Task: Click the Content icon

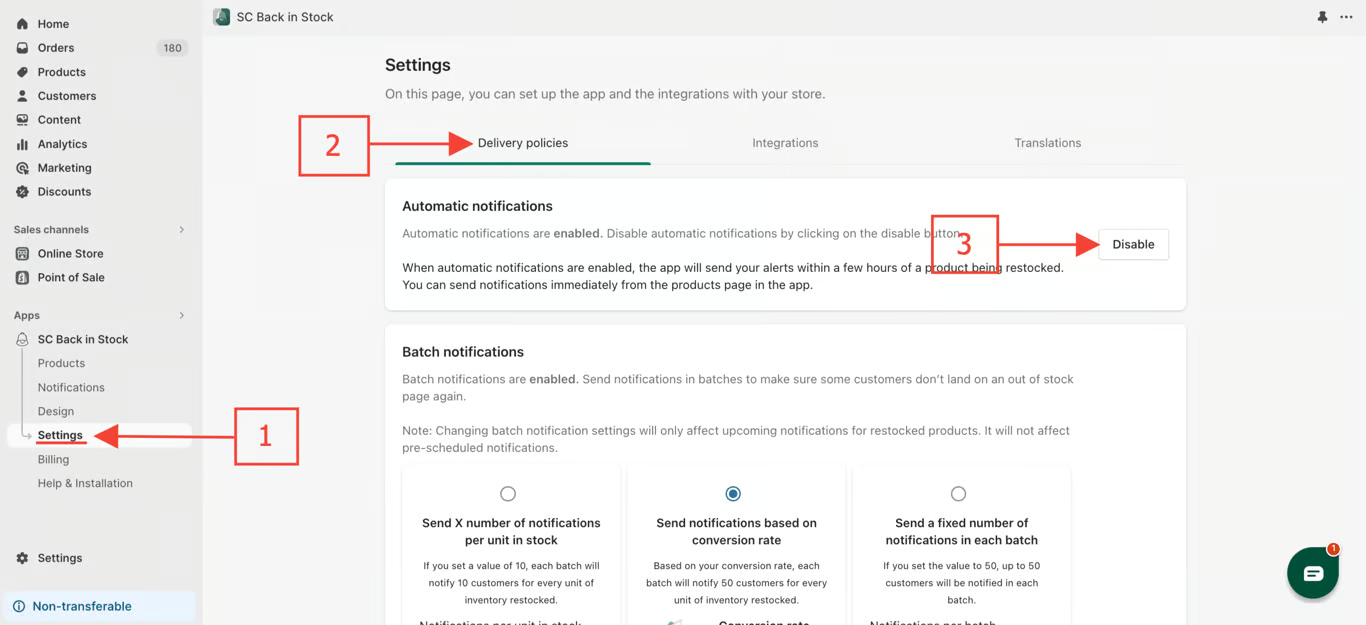Action: pyautogui.click(x=22, y=120)
